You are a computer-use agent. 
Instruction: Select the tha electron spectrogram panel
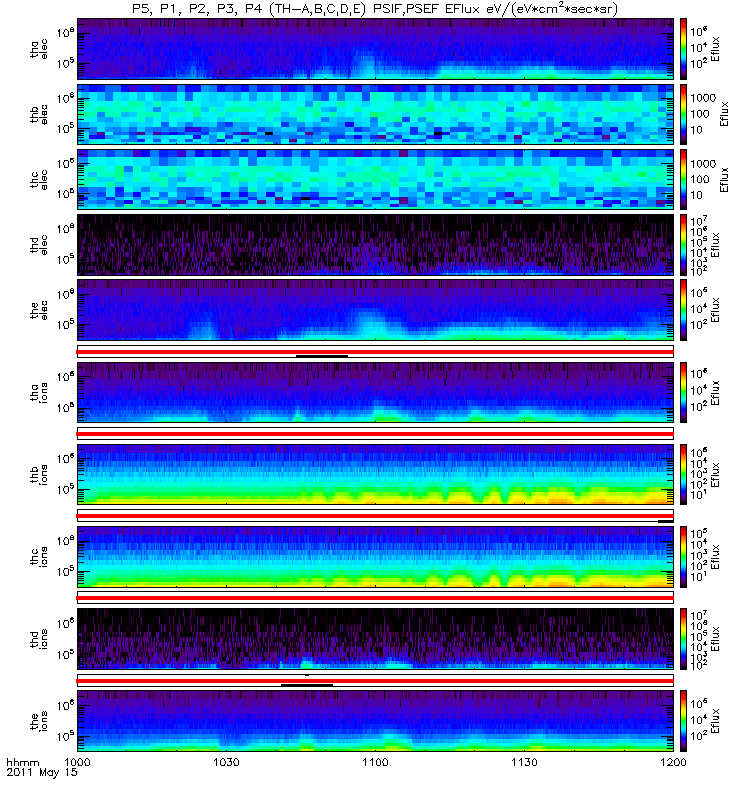[376, 49]
